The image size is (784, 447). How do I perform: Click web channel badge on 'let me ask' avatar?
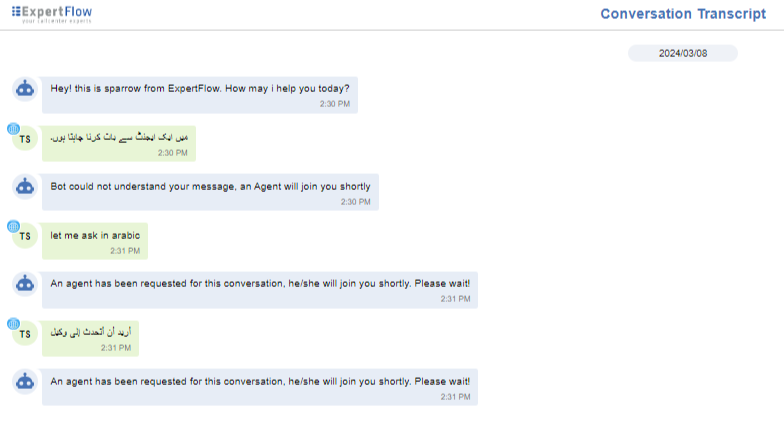pos(13,226)
